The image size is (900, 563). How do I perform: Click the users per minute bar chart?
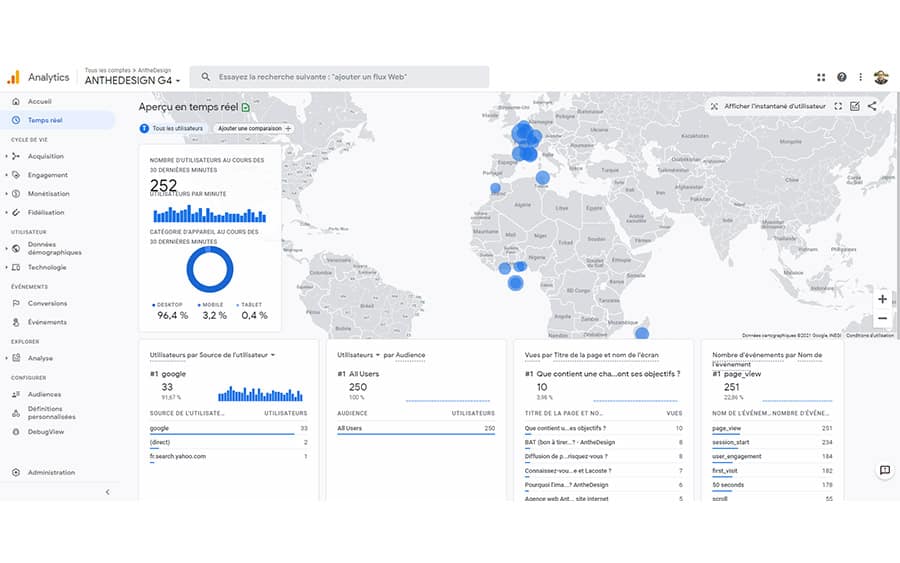pyautogui.click(x=210, y=214)
